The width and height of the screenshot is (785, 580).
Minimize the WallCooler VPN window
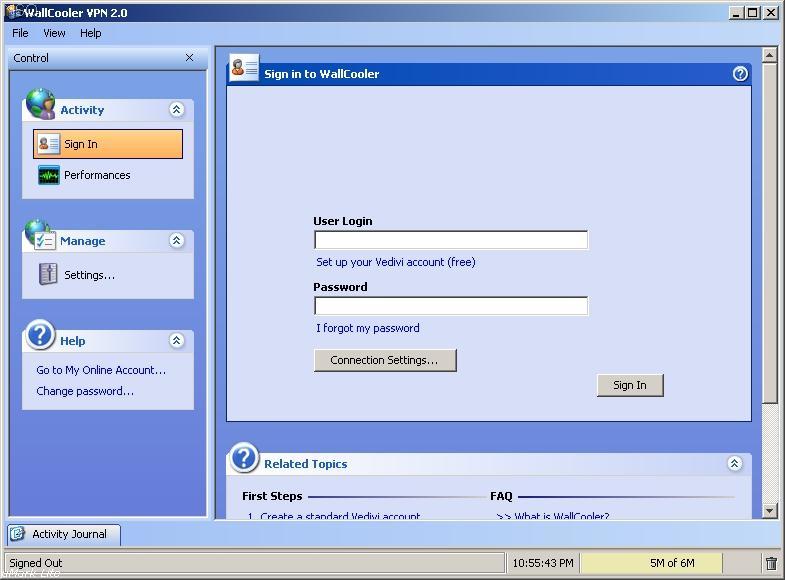(735, 13)
